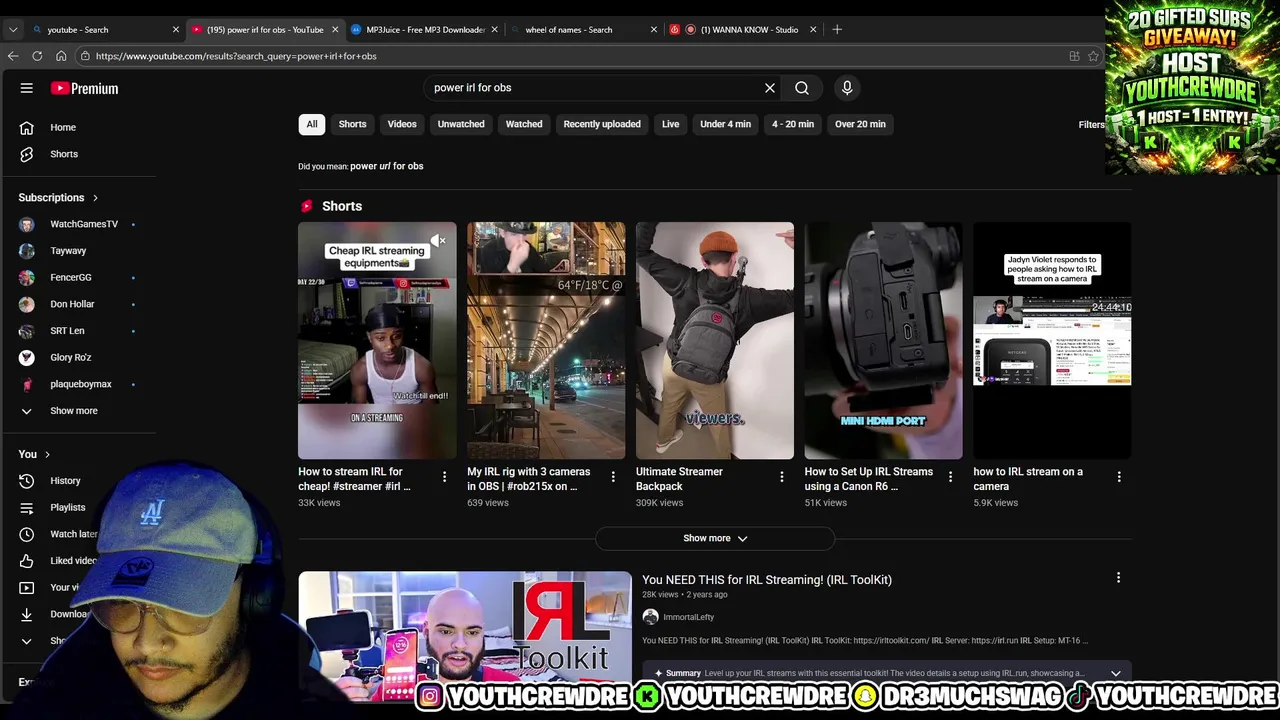Click the browser home icon
This screenshot has height=720, width=1280.
[61, 56]
